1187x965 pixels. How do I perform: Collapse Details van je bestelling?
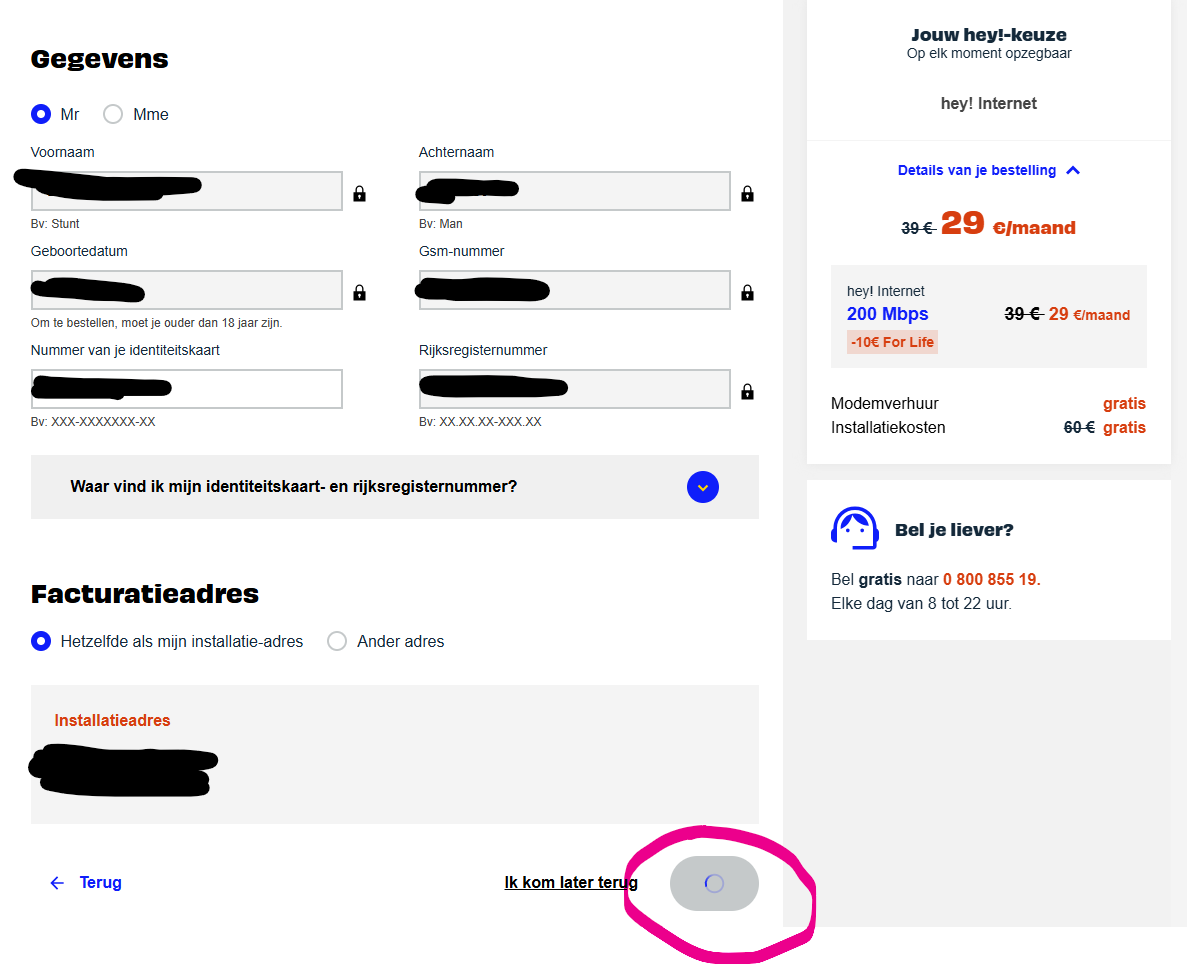(x=988, y=170)
